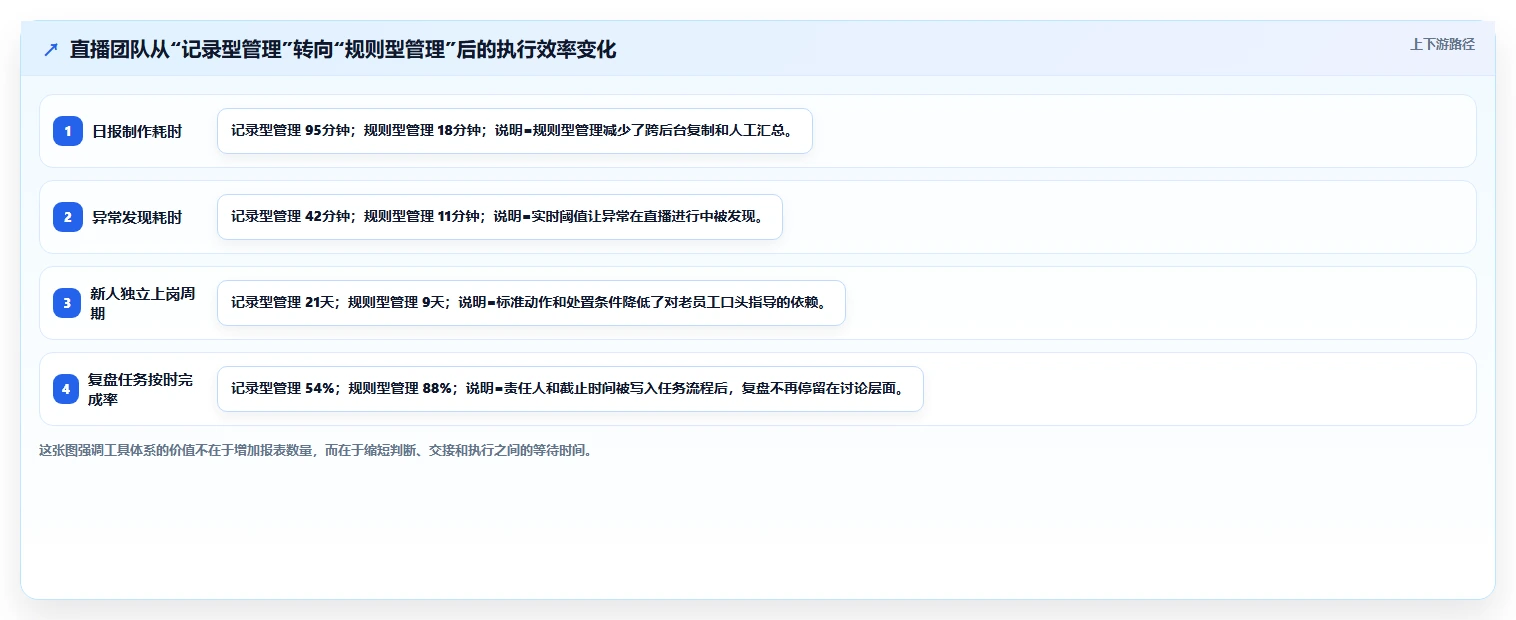Click the number 4 badge for 复盘任务按时完成率
Screen dimensions: 1516x620
pyautogui.click(x=66, y=389)
